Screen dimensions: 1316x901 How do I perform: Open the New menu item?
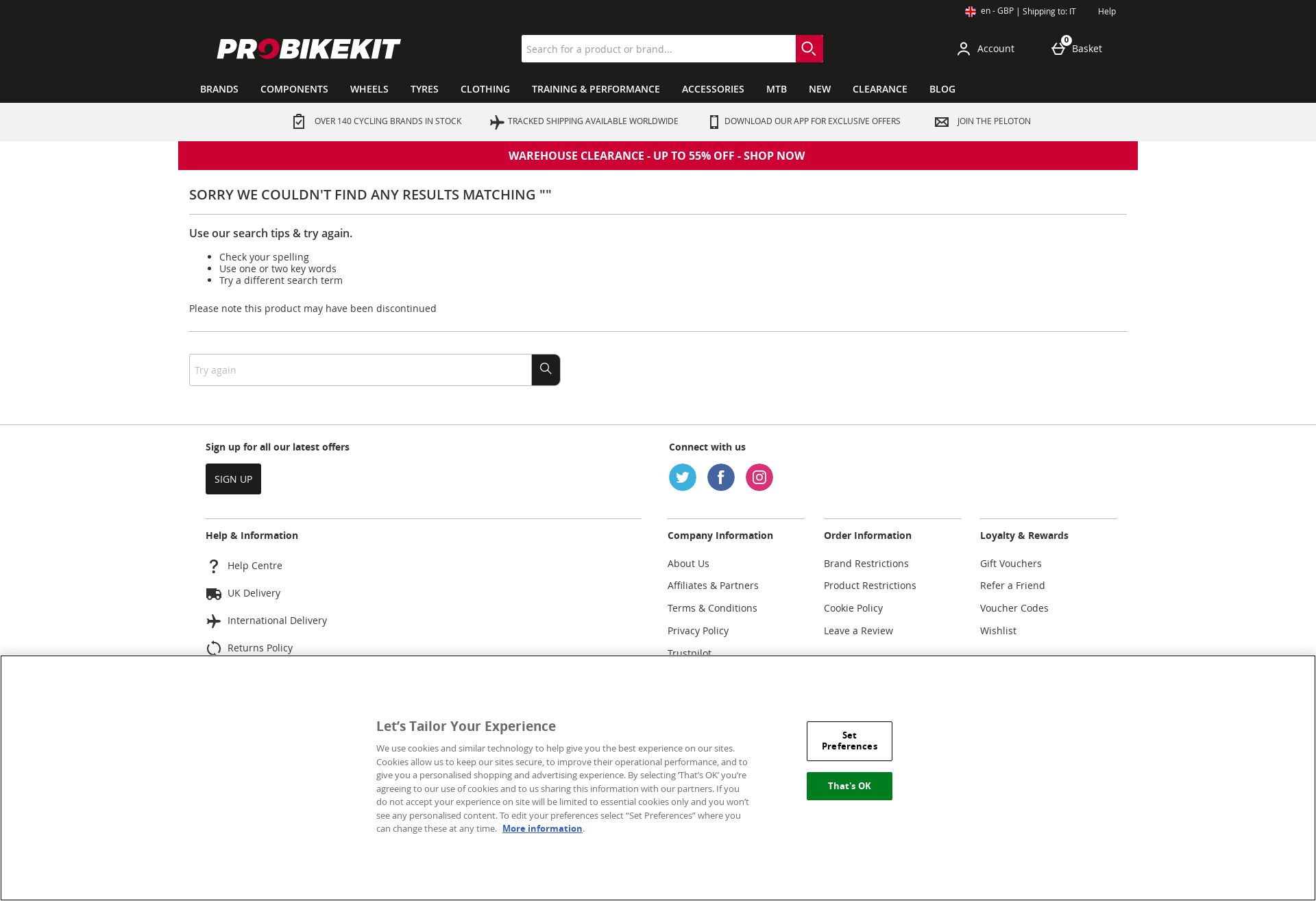point(820,89)
